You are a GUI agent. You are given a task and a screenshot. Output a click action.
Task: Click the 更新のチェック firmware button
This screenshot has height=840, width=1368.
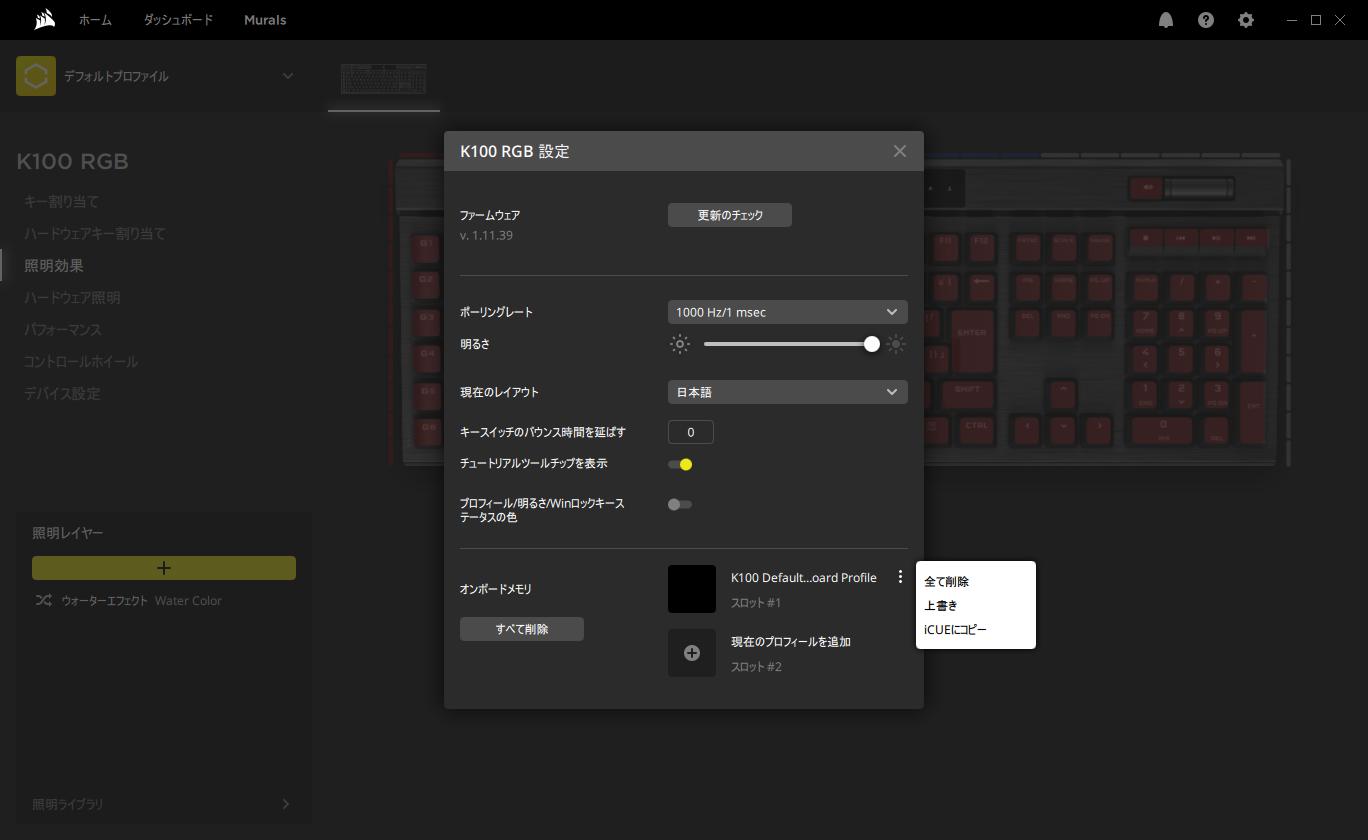point(730,215)
